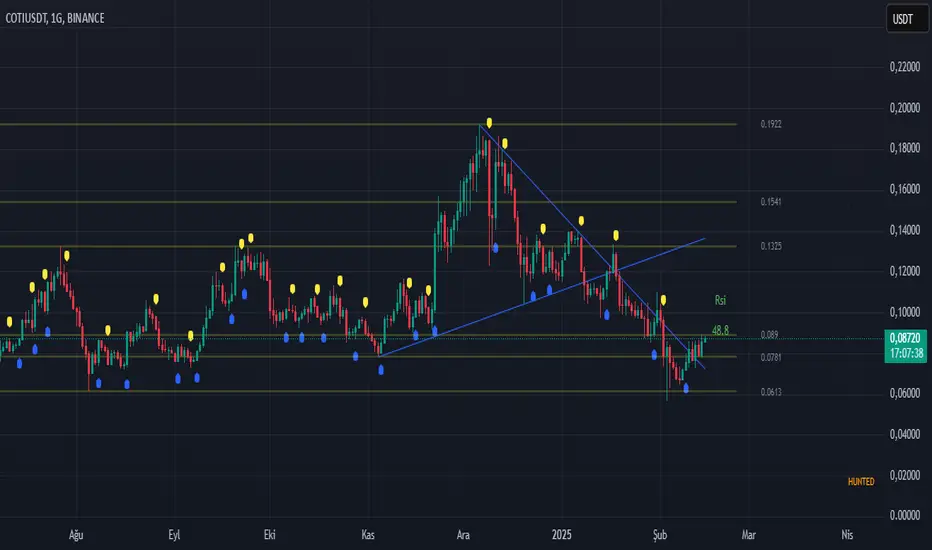This screenshot has width=932, height=550.
Task: Click the 0,12000 price axis label
Action: point(905,271)
